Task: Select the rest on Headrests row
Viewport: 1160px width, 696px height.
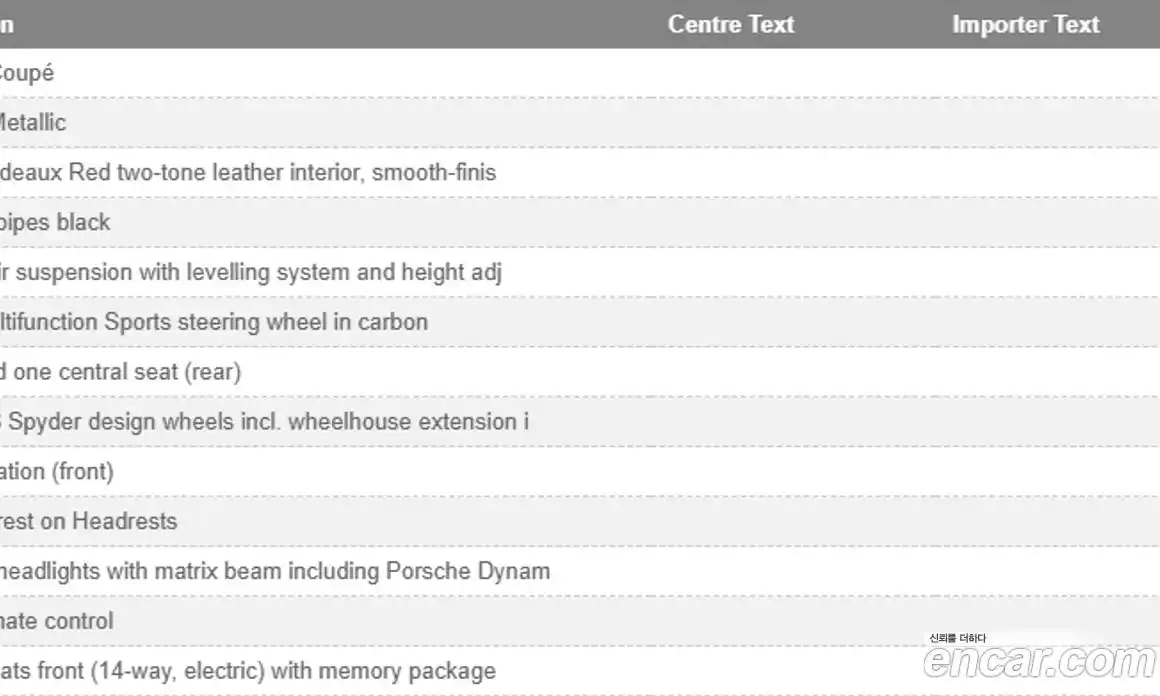Action: 88,521
